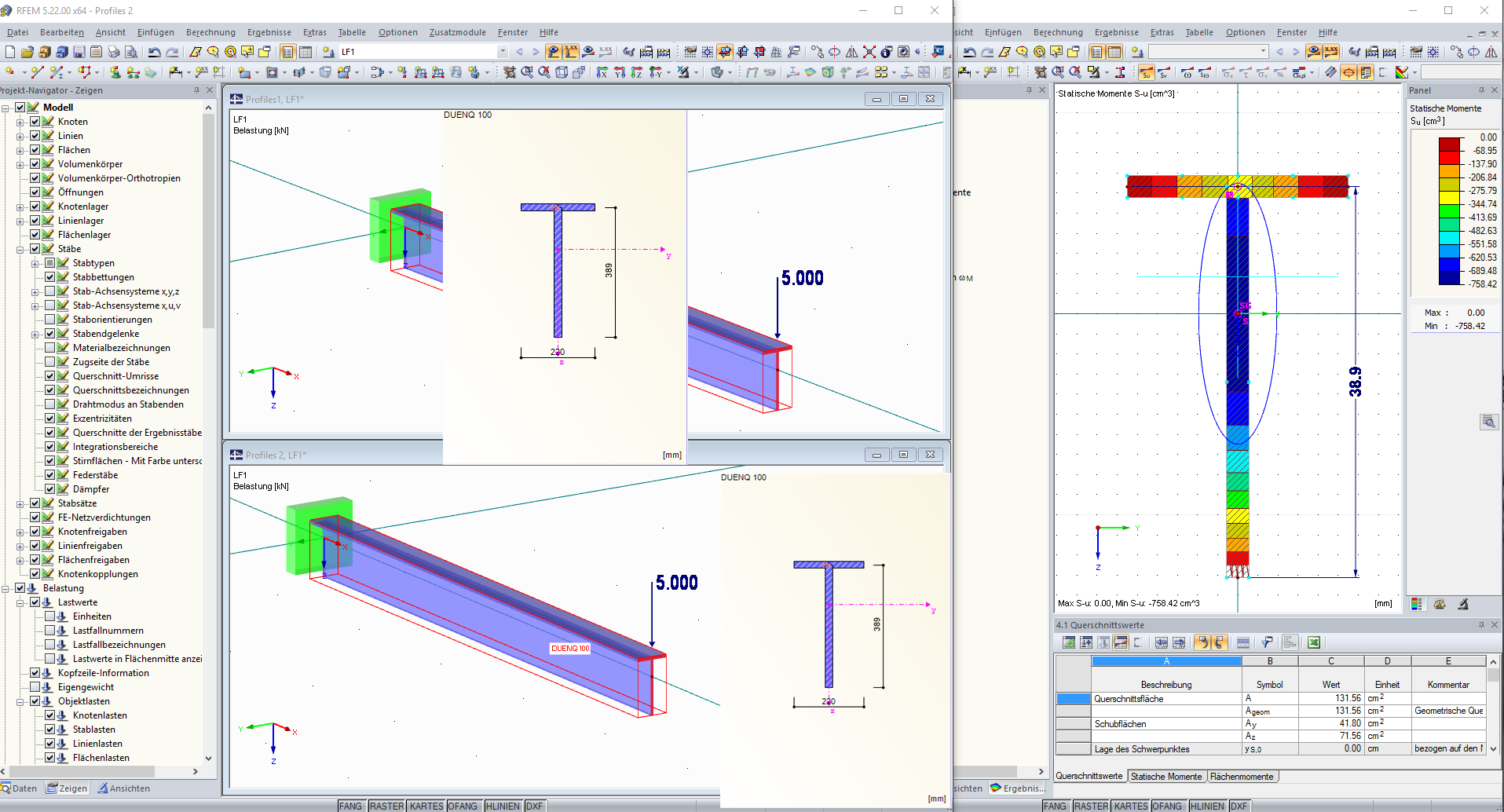Uncheck the Exzentrizitäten display option
The height and width of the screenshot is (812, 1504).
[x=49, y=419]
